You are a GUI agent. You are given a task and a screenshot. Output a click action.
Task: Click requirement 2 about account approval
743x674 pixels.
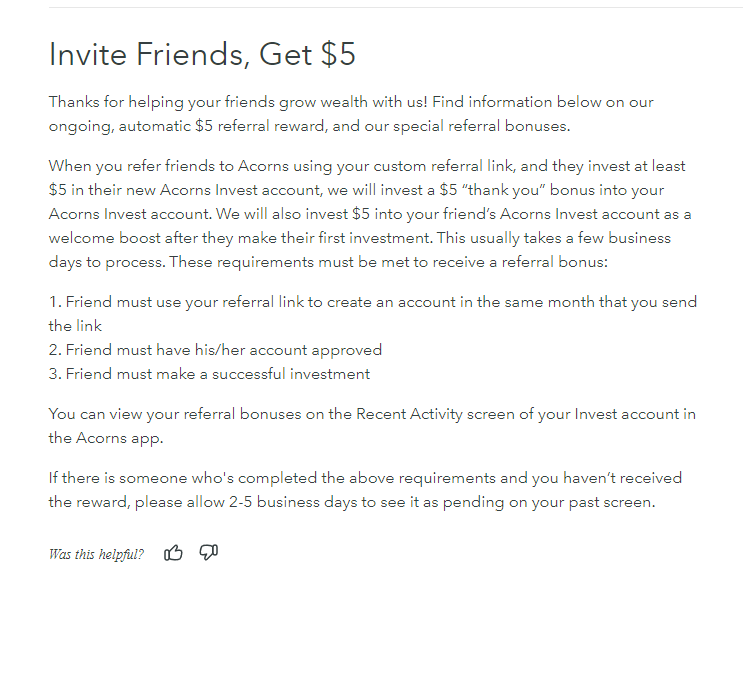(215, 350)
